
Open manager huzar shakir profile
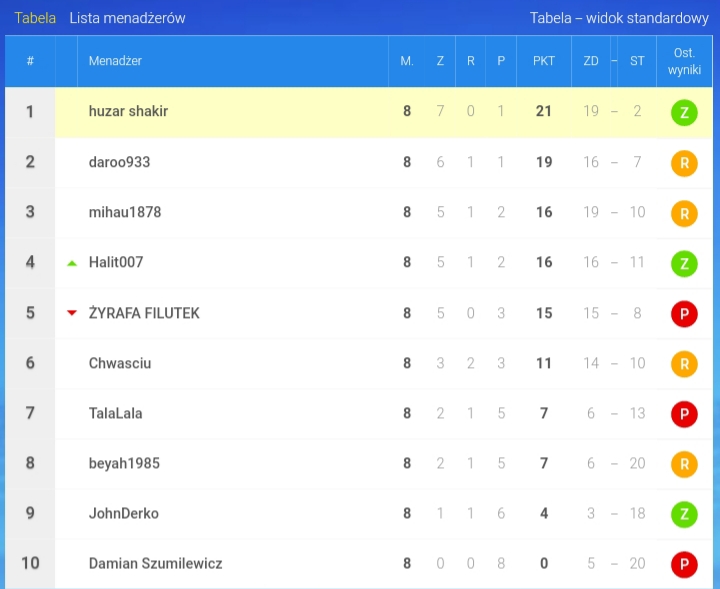point(128,111)
